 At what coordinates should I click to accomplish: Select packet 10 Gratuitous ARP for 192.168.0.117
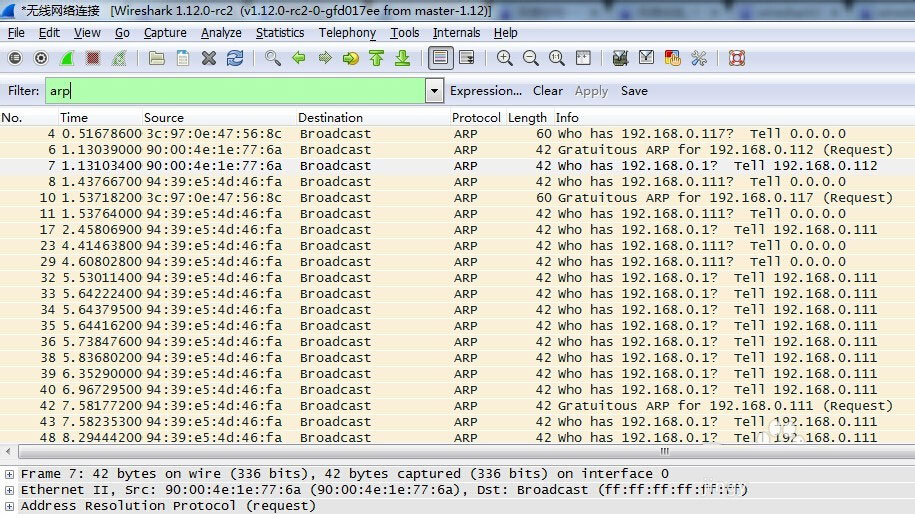(x=458, y=198)
